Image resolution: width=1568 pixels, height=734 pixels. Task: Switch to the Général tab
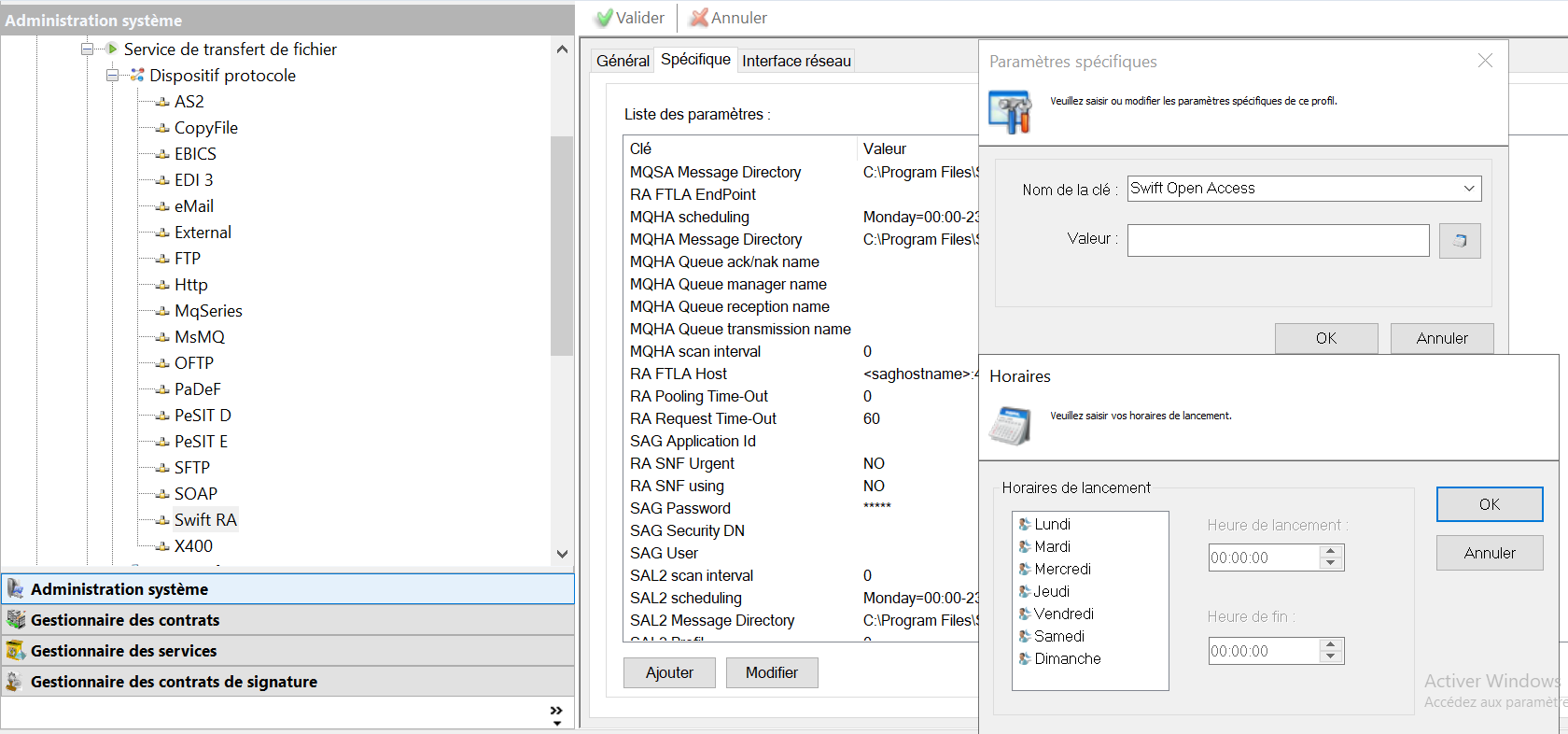[x=623, y=61]
